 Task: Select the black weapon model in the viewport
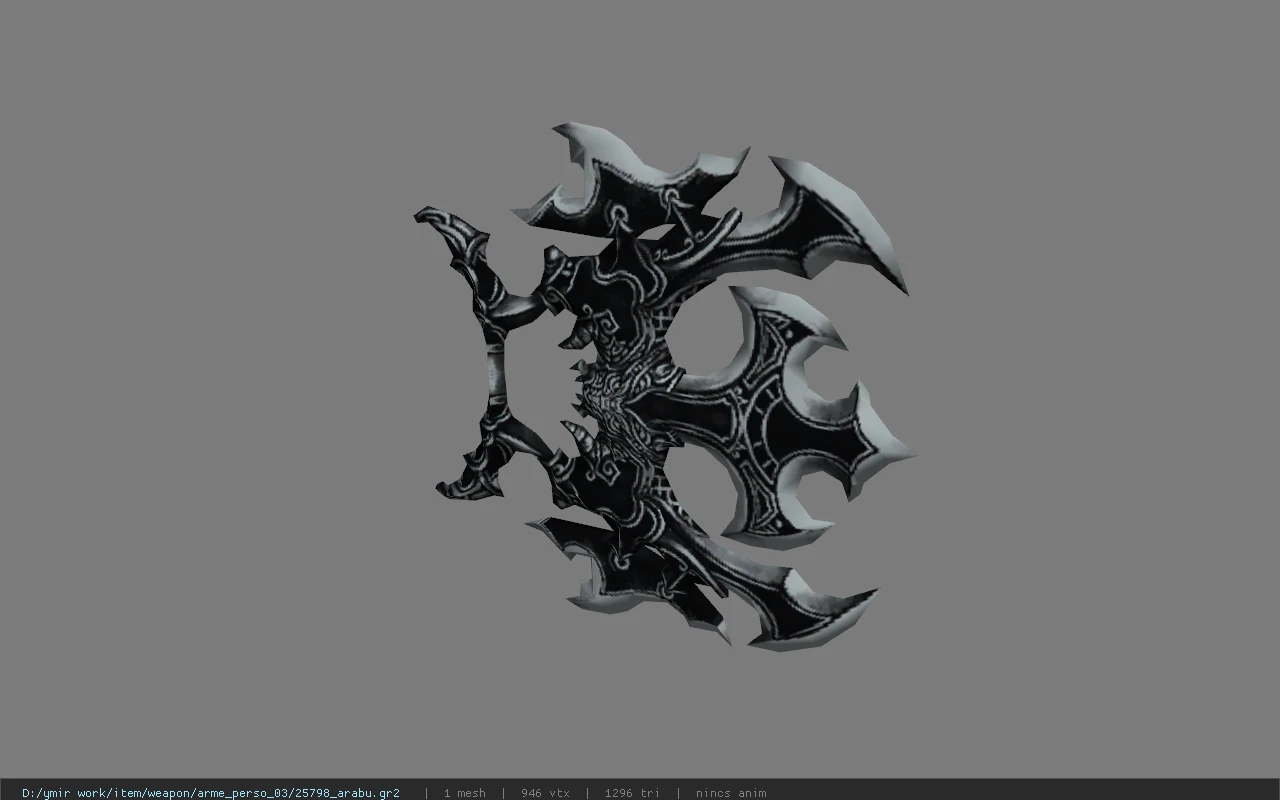coord(664,386)
